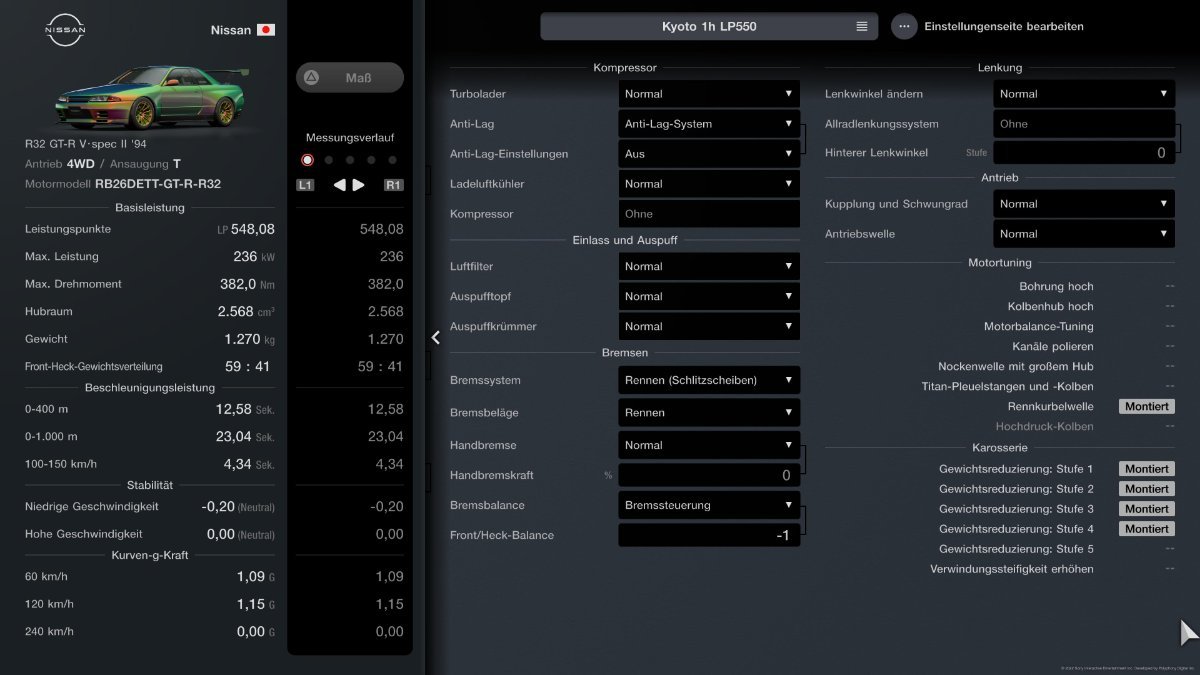Open the Bremsbeläge dropdown

tap(709, 412)
